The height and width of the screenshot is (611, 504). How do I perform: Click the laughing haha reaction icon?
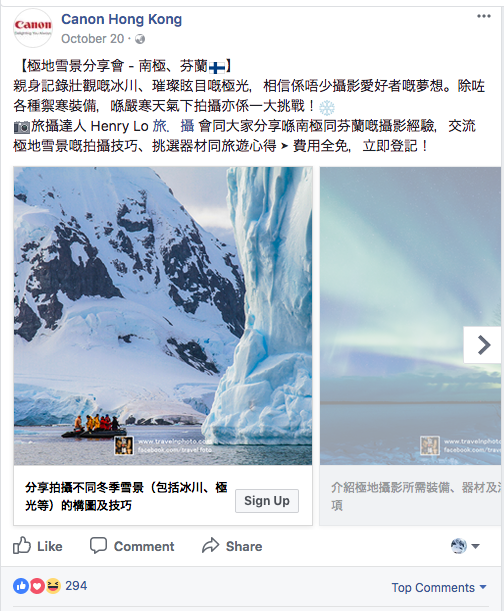[x=53, y=586]
